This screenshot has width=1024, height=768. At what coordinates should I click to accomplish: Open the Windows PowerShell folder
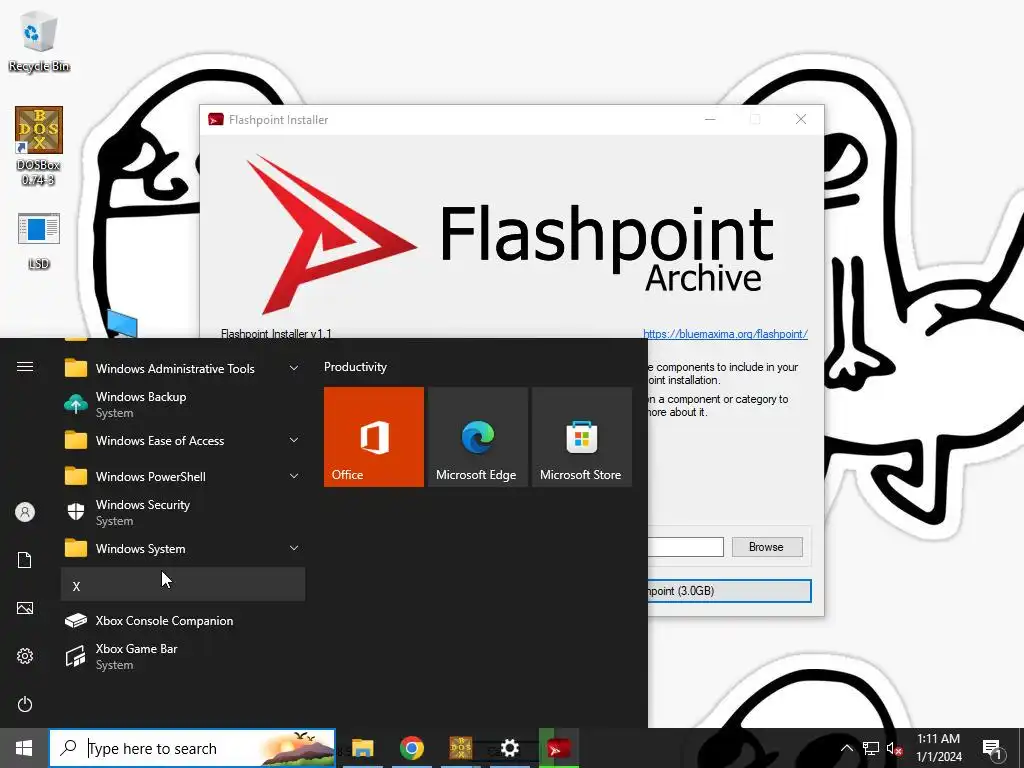(x=183, y=476)
